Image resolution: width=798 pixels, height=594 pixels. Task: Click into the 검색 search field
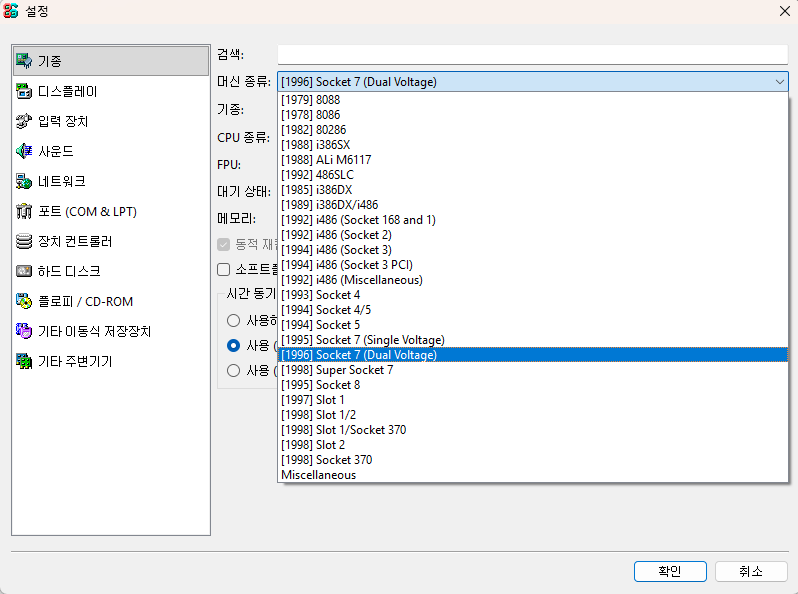coord(532,54)
